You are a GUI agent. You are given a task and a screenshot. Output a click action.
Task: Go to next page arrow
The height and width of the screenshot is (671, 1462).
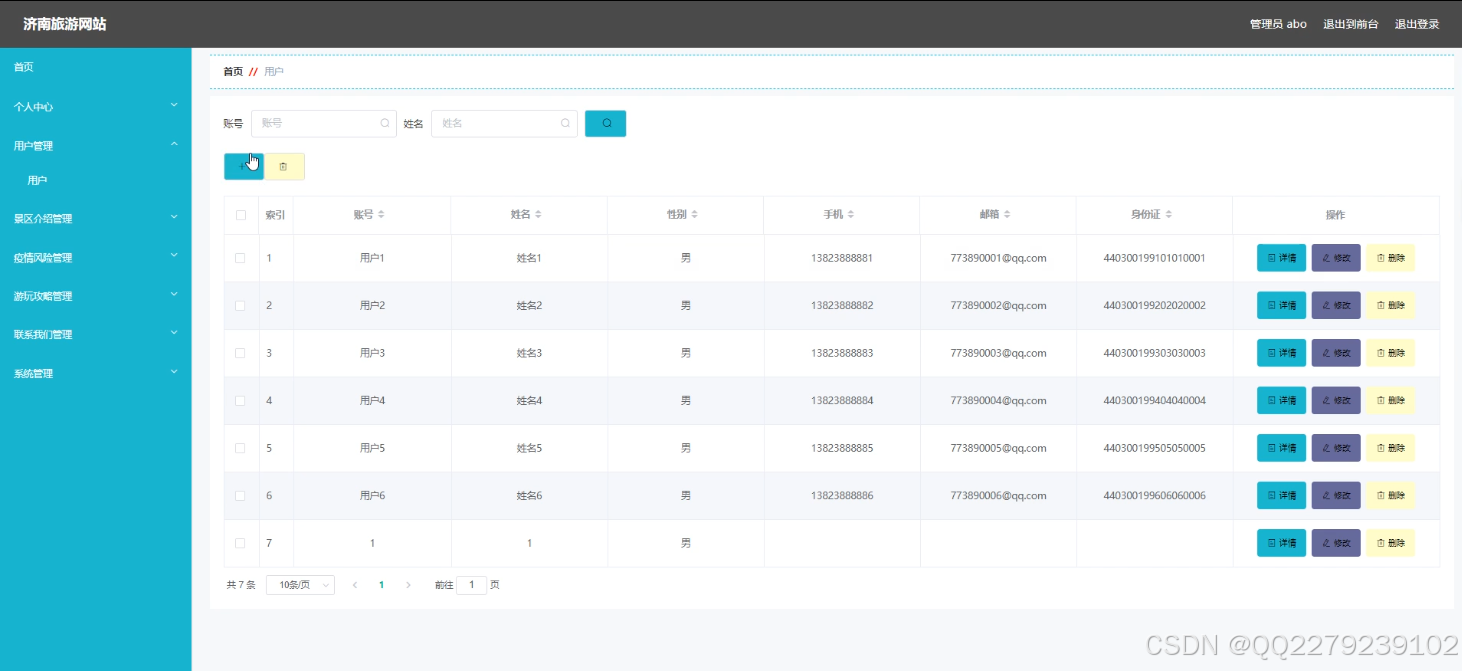pos(408,585)
